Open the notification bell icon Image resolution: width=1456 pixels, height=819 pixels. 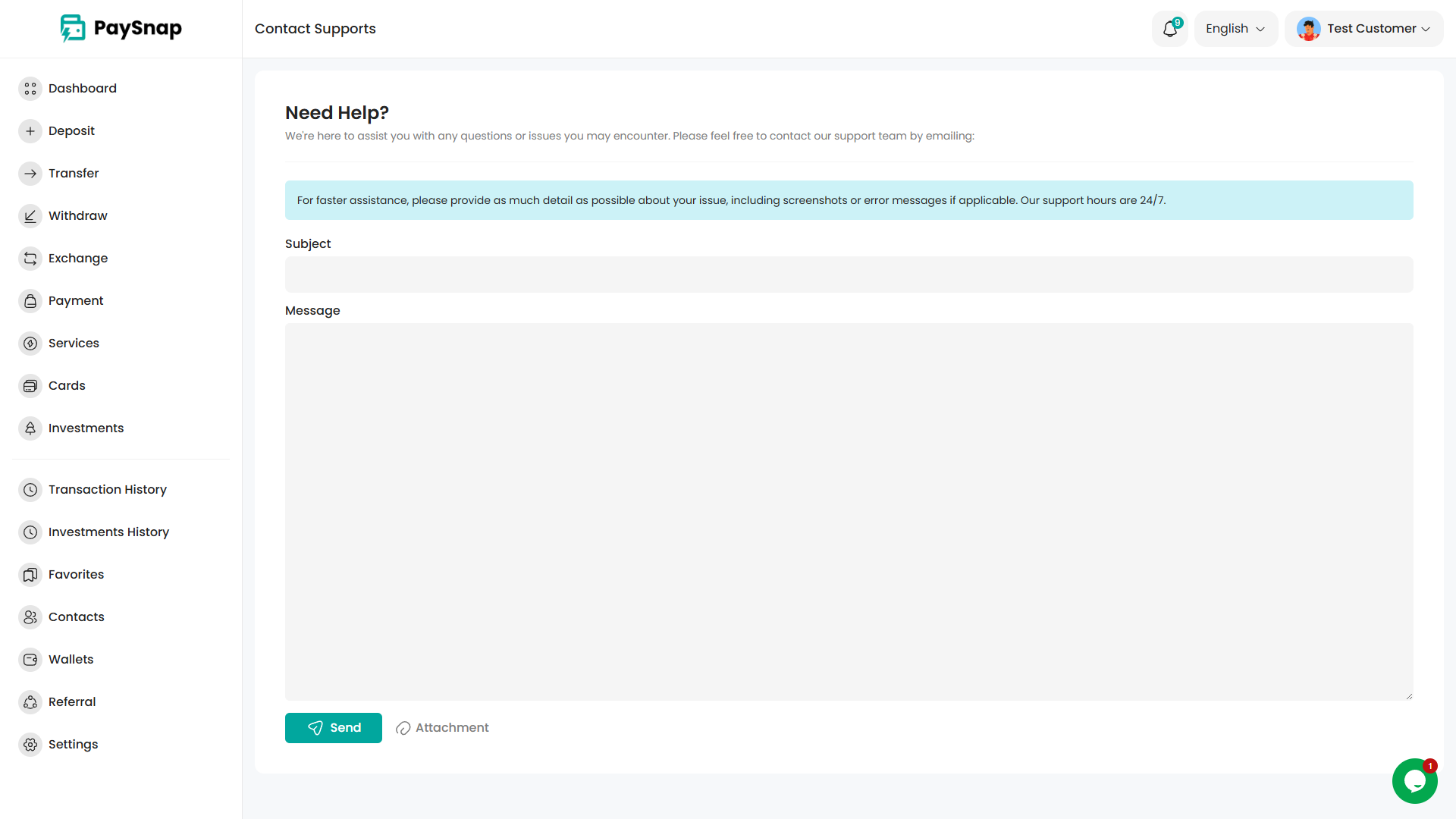tap(1169, 28)
